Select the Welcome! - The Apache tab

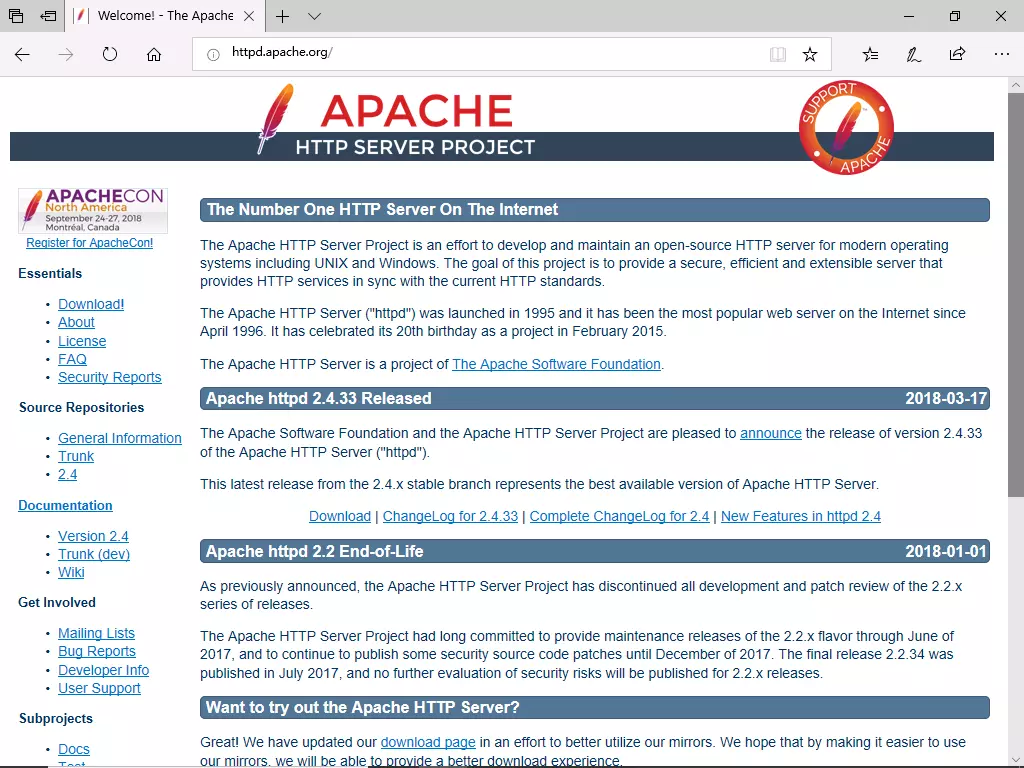click(x=165, y=16)
